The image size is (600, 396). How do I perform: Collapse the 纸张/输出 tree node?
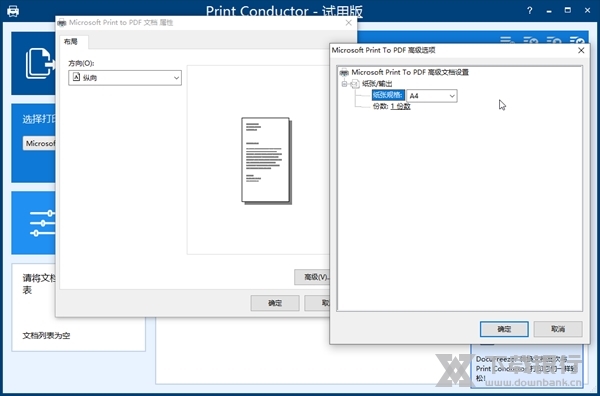344,84
